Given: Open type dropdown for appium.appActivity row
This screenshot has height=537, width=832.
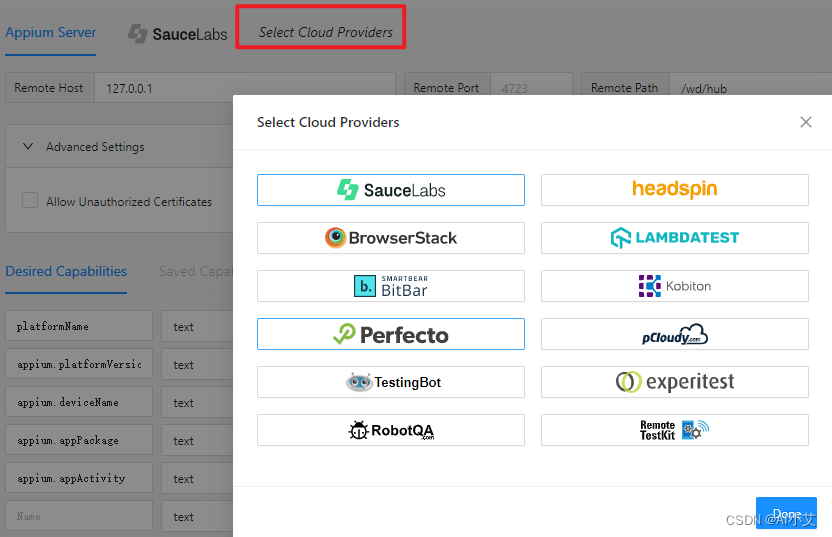Looking at the screenshot, I should coord(197,478).
